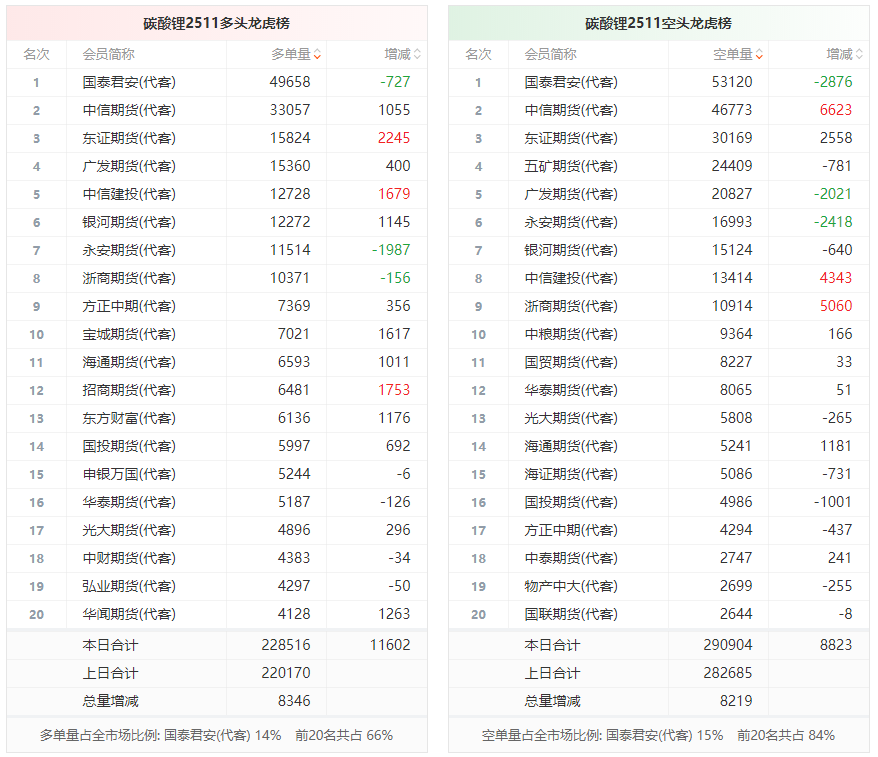This screenshot has height=757, width=878.
Task: Select 东证期货(代客) in long table
Action: coord(129,138)
